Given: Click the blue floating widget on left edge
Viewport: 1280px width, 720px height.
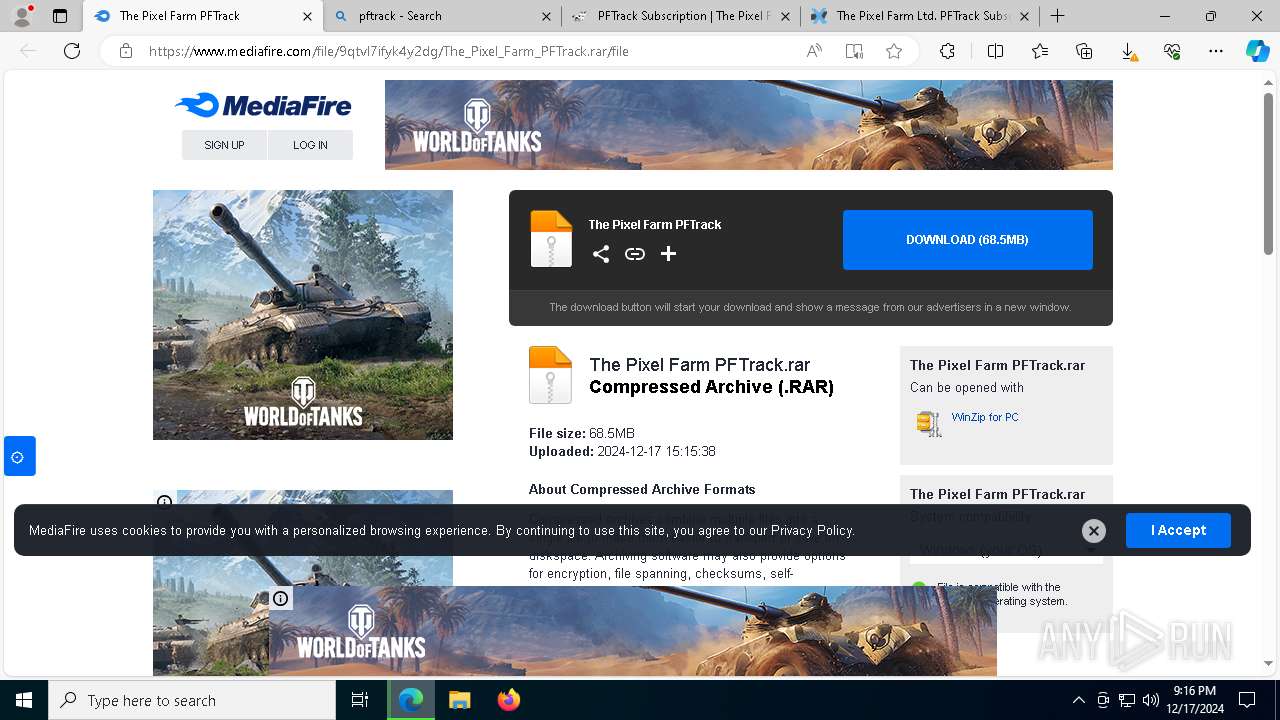Looking at the screenshot, I should [19, 456].
